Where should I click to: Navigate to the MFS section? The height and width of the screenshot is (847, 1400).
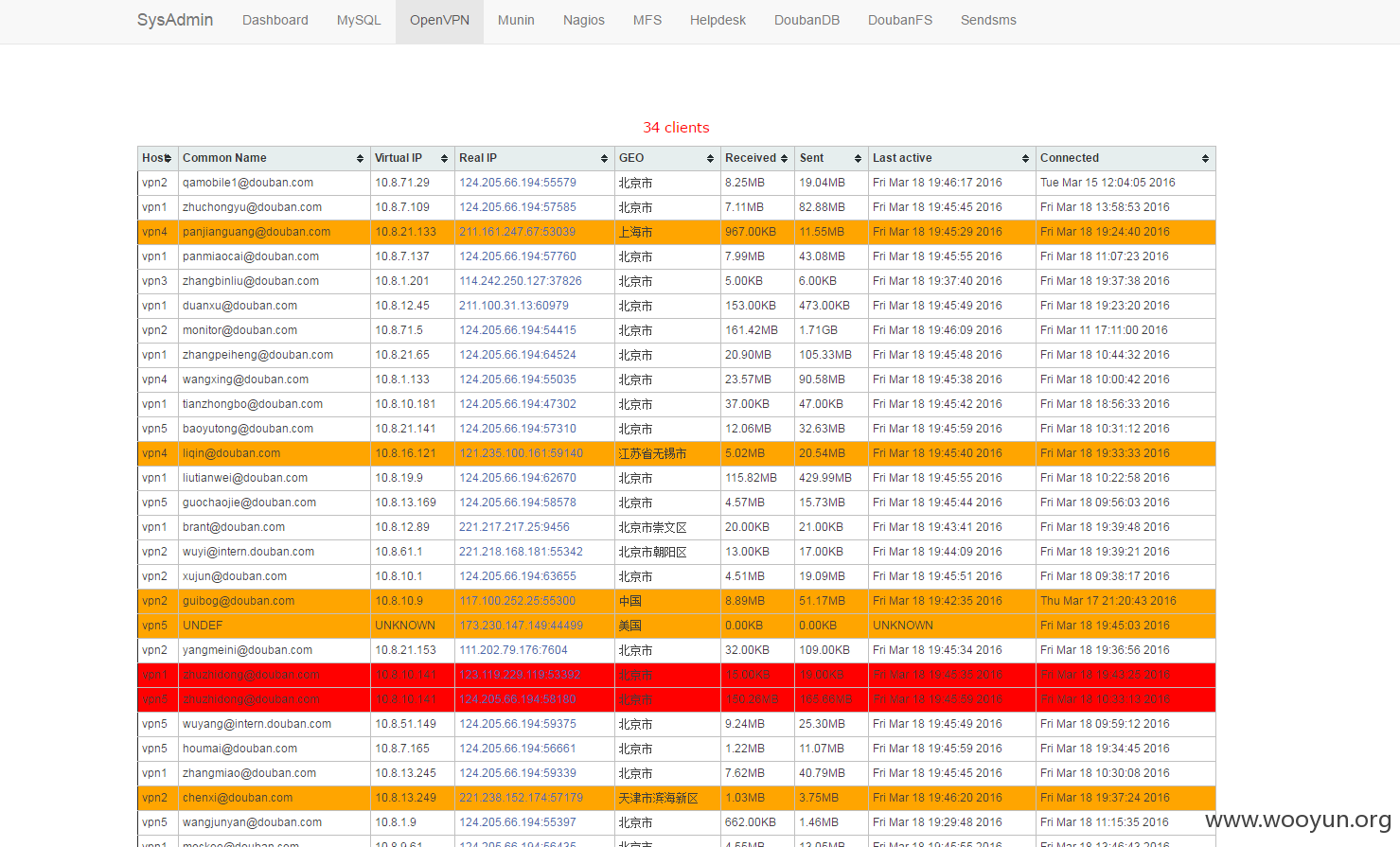[647, 20]
